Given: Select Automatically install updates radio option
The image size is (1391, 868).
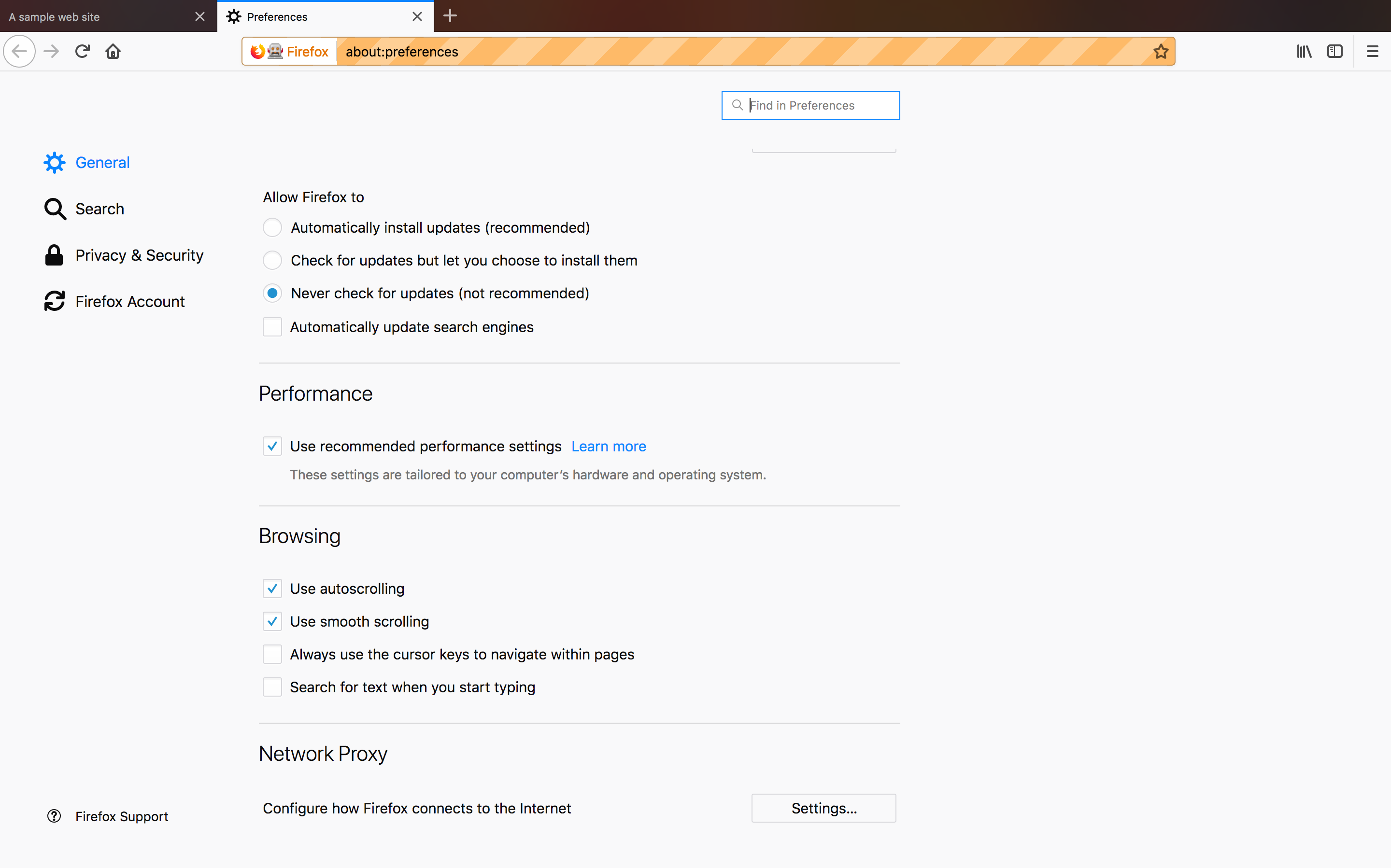Looking at the screenshot, I should pos(272,228).
